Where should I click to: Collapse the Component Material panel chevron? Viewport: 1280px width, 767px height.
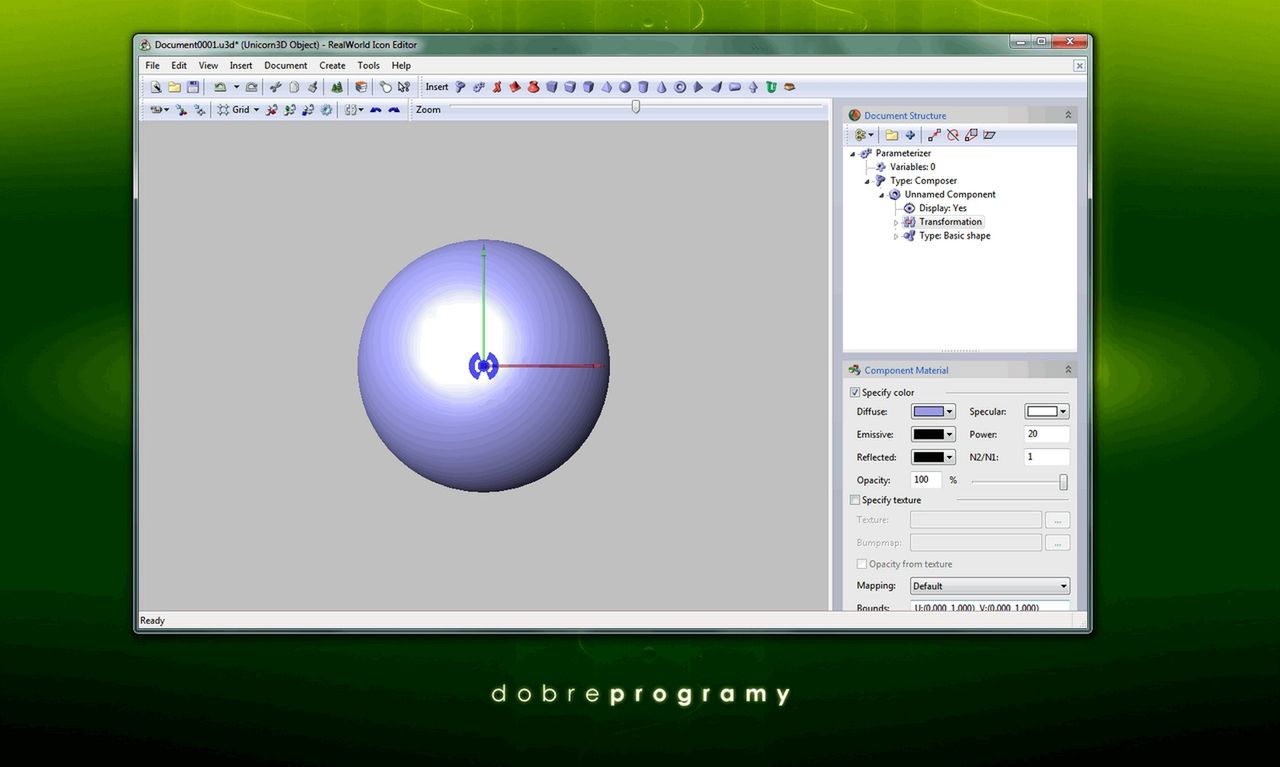tap(1068, 370)
